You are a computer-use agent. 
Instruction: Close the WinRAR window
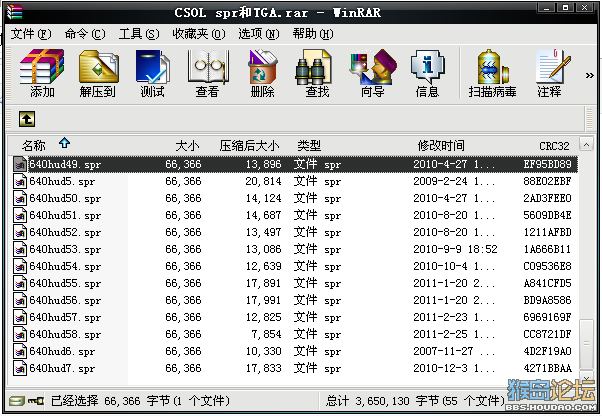(584, 8)
